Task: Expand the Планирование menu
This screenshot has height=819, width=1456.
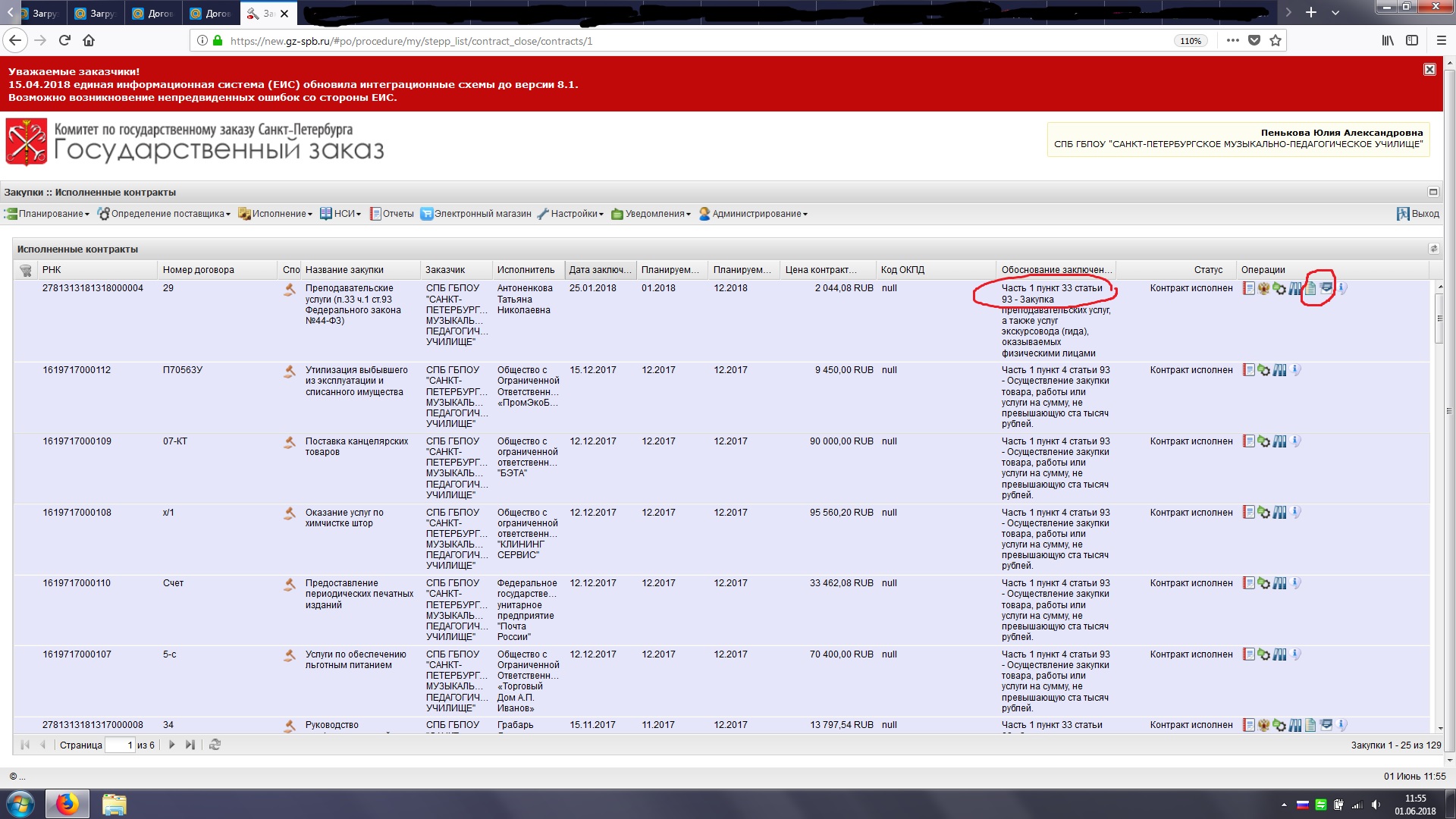Action: (x=47, y=214)
